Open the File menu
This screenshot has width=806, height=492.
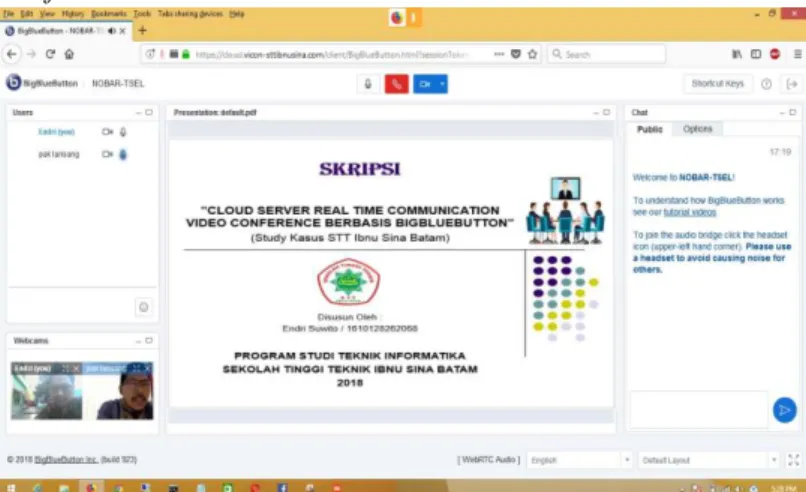9,14
